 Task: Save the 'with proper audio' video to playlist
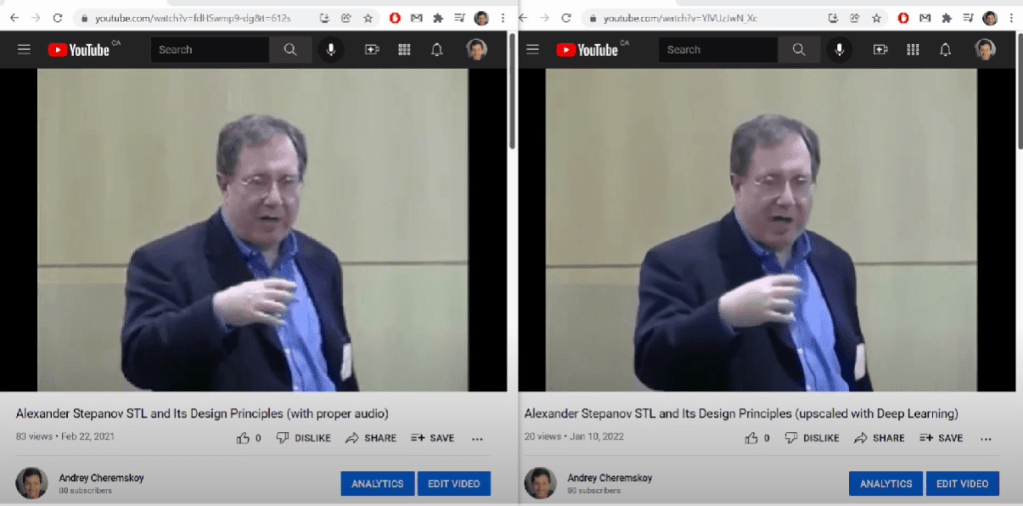tap(432, 438)
